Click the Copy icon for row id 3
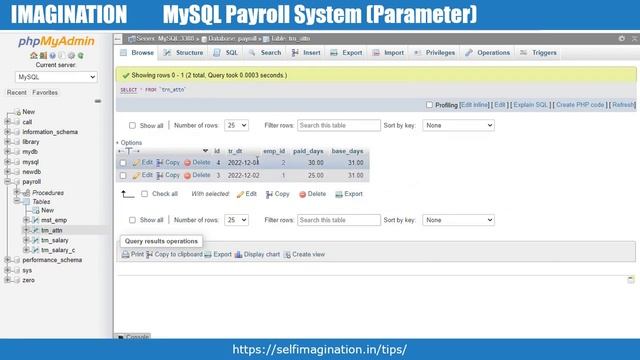This screenshot has height=360, width=640. tap(160, 176)
